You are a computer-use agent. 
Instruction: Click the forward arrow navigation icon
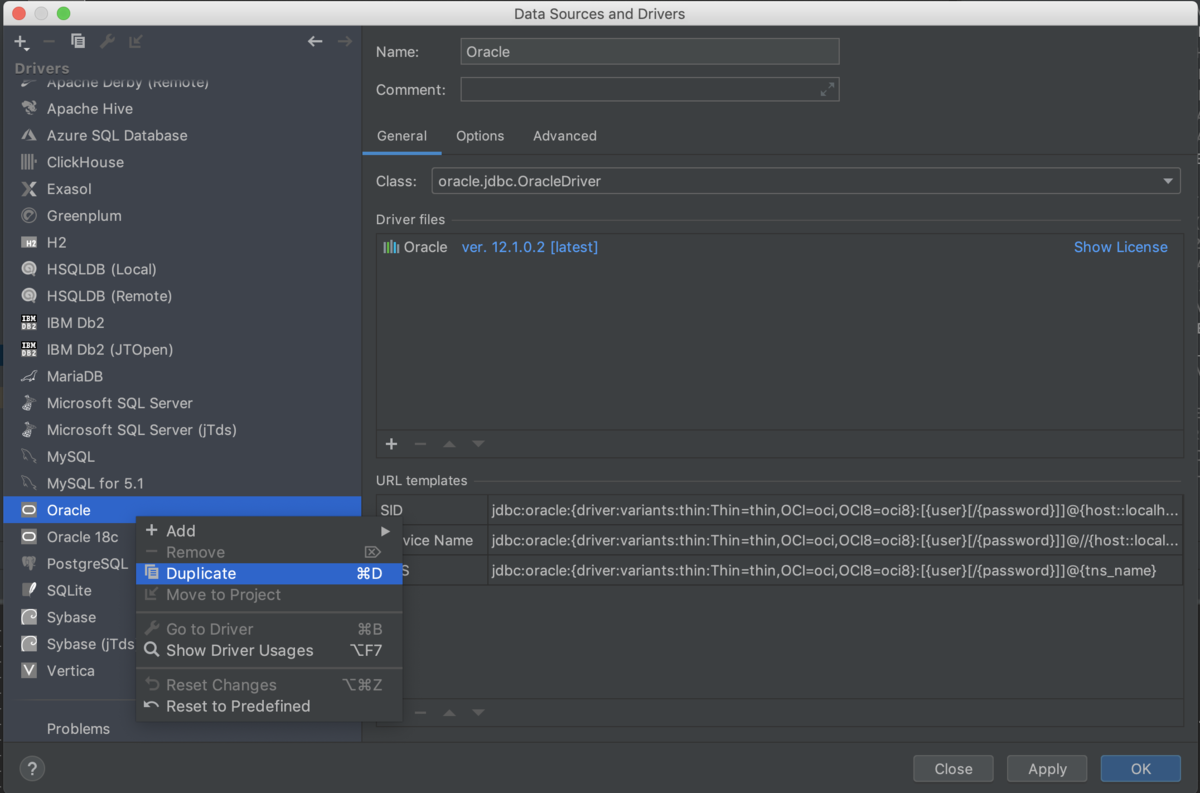point(345,41)
